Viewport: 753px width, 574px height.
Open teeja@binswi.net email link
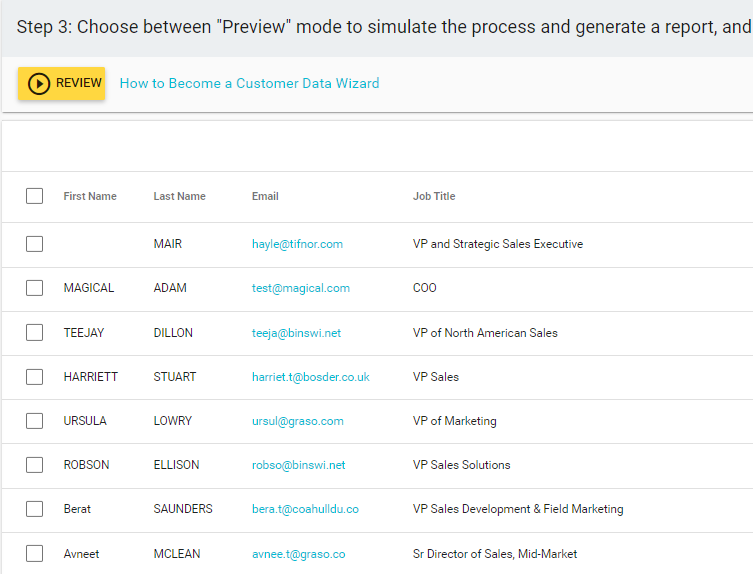pos(296,333)
